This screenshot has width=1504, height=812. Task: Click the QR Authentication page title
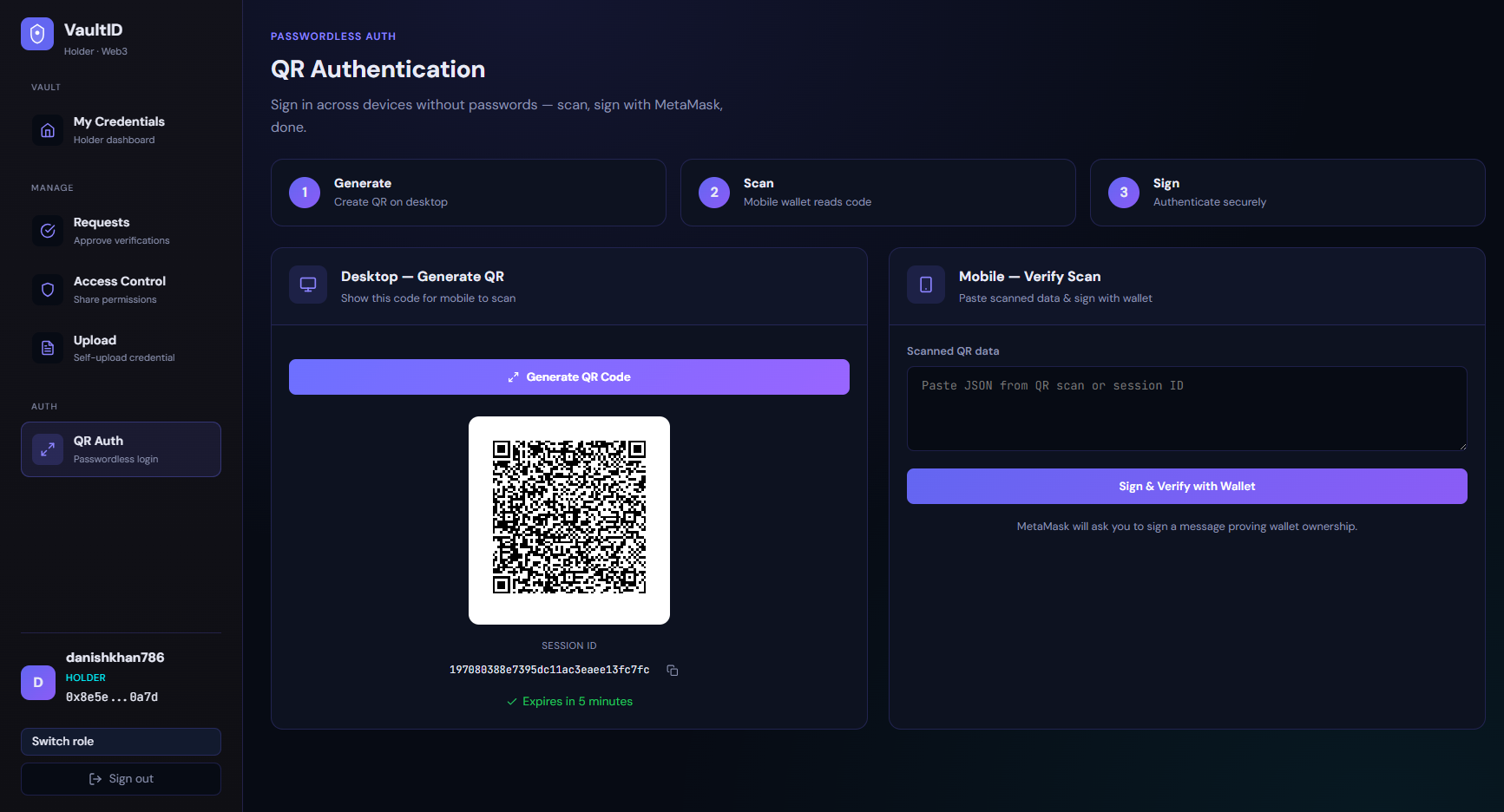(x=378, y=69)
